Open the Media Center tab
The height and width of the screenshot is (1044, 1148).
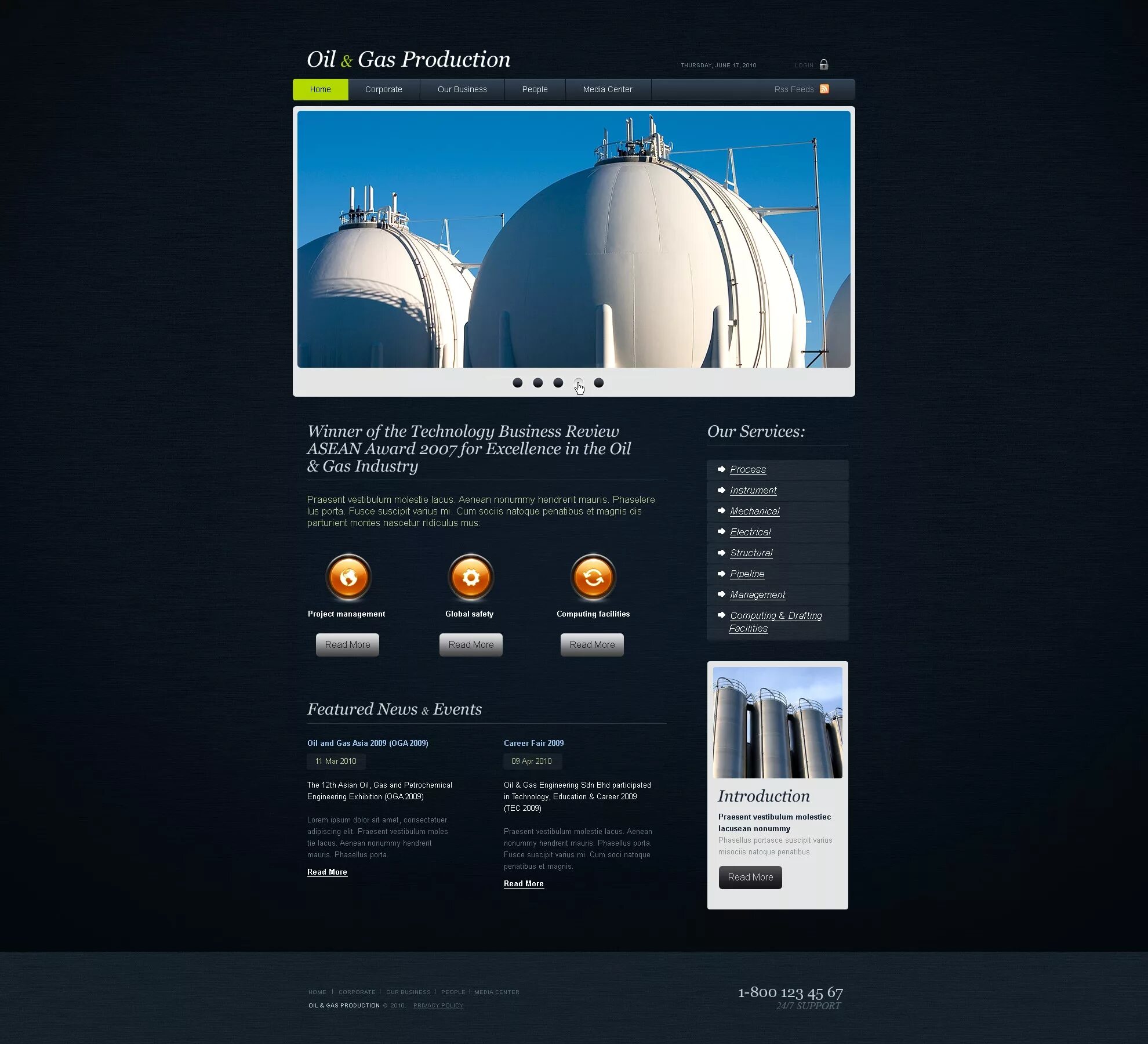pos(608,89)
